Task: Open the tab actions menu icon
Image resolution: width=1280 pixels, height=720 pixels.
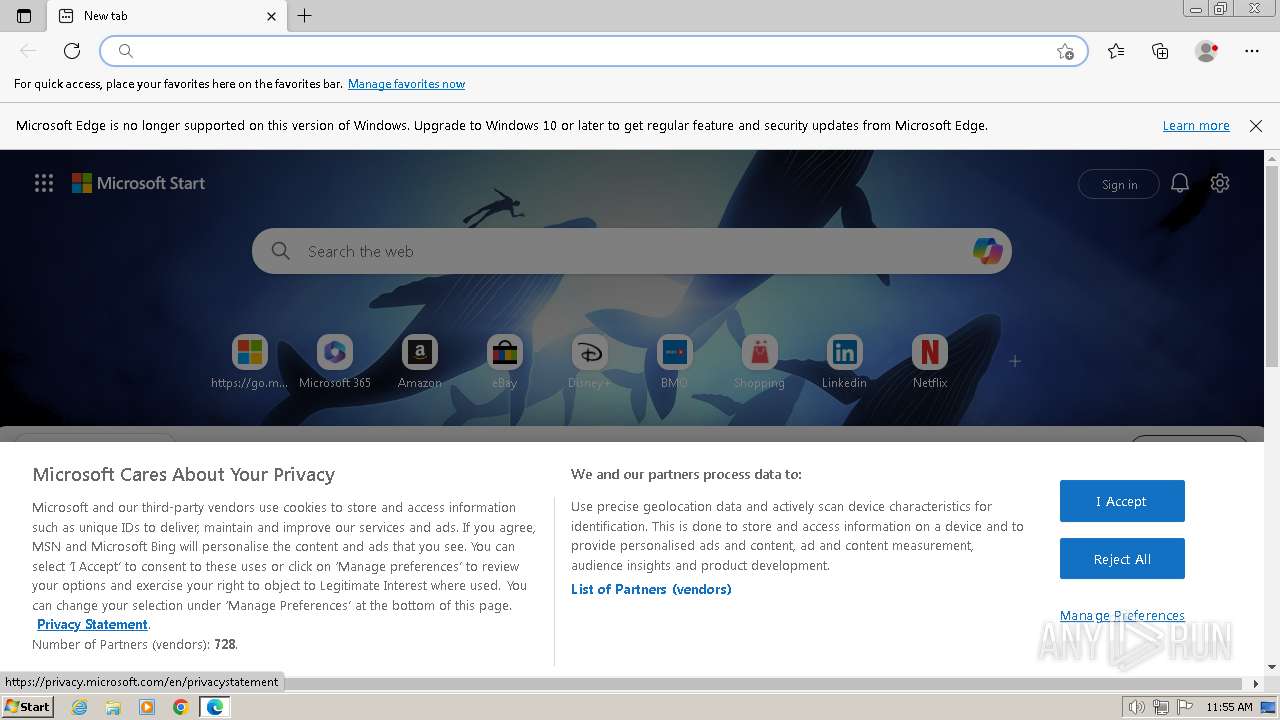Action: click(24, 16)
